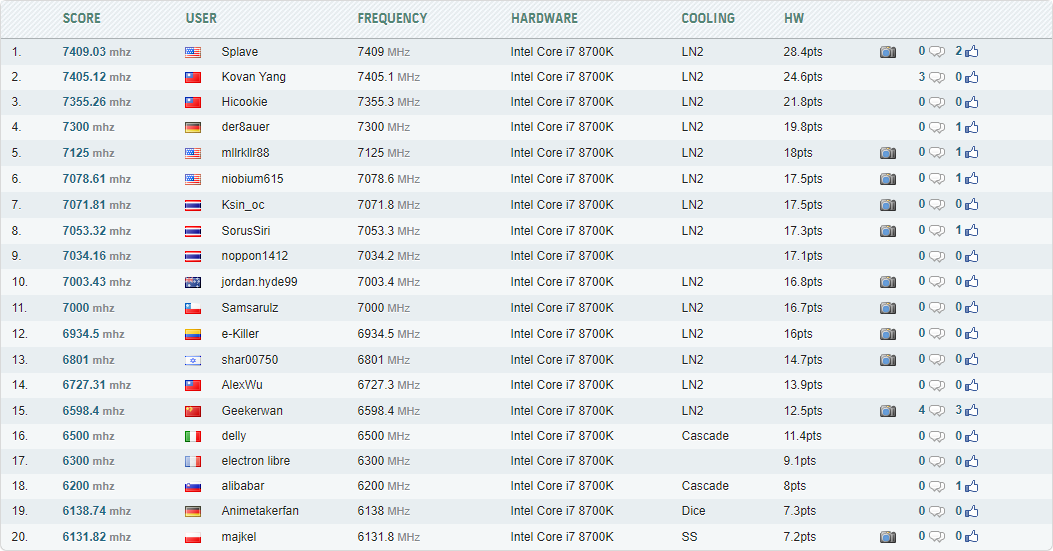
Task: Click the flag icon beside der8auer
Action: (193, 128)
